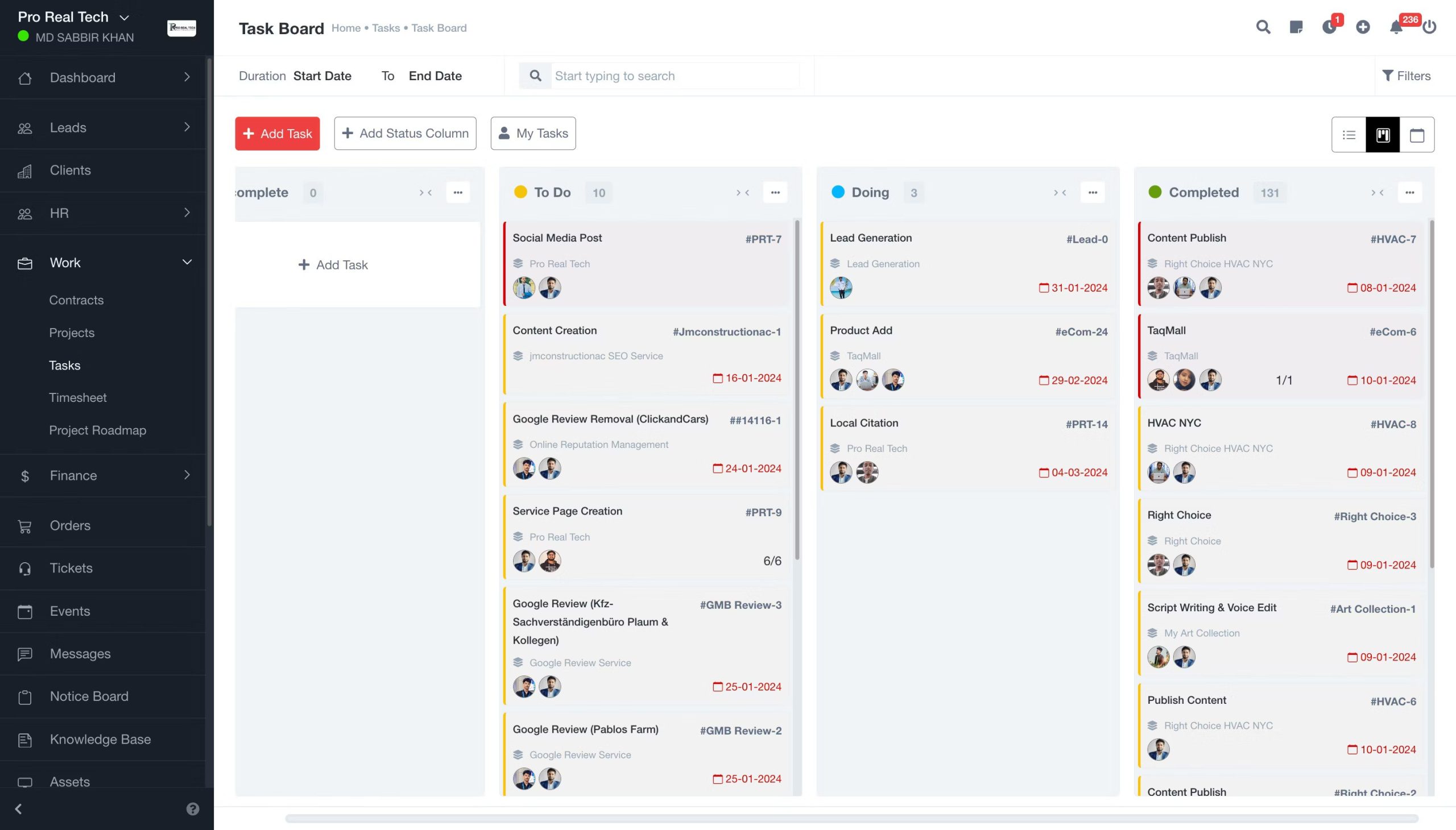Click the power logout icon
1456x830 pixels.
click(1429, 27)
